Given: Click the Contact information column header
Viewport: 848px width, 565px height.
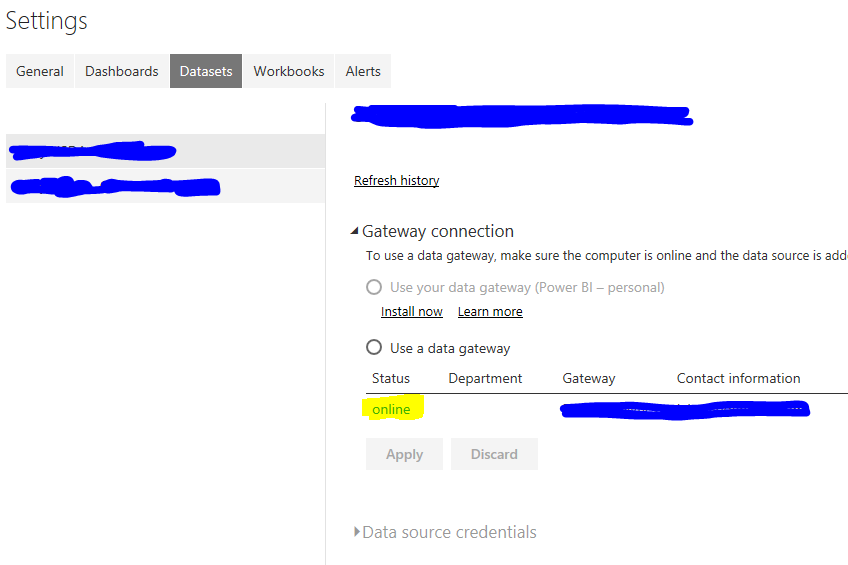Looking at the screenshot, I should [738, 378].
